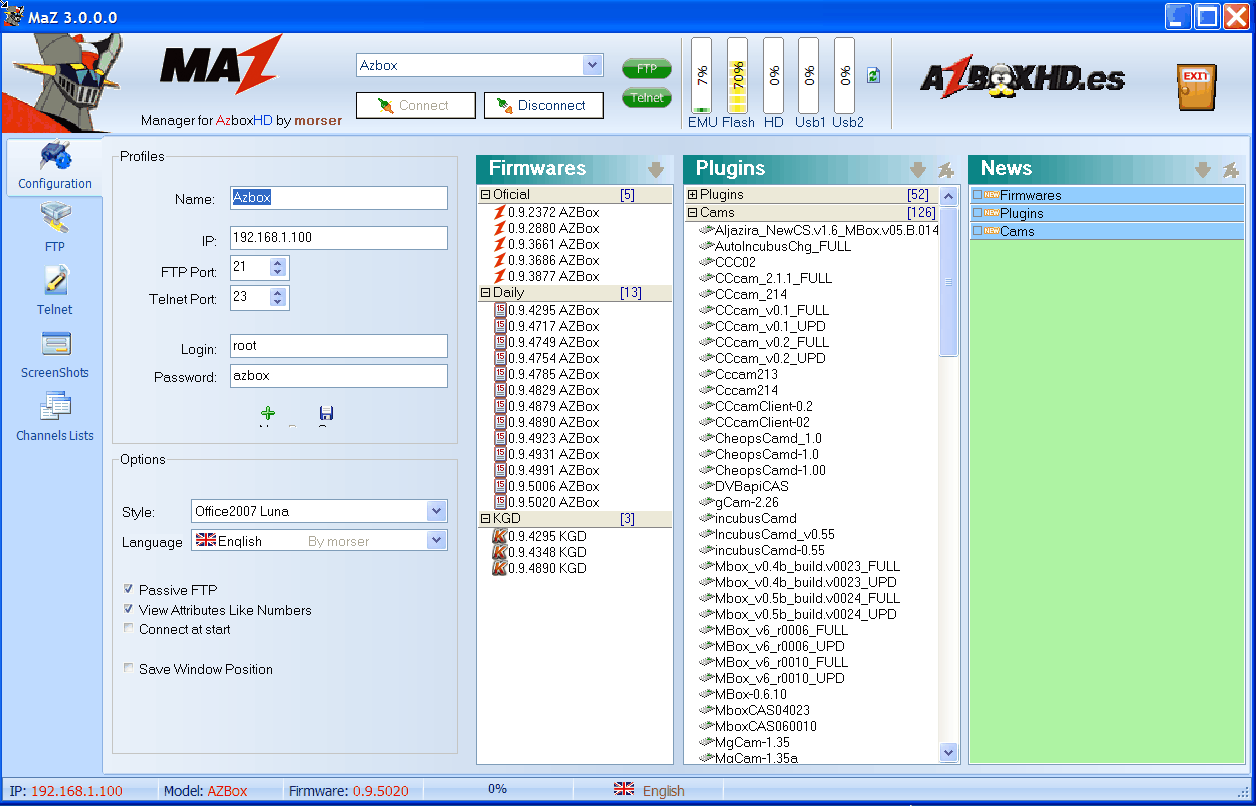Image resolution: width=1256 pixels, height=806 pixels.
Task: Select the MBox_v6_r0010_FULL cam entry
Action: [x=773, y=662]
